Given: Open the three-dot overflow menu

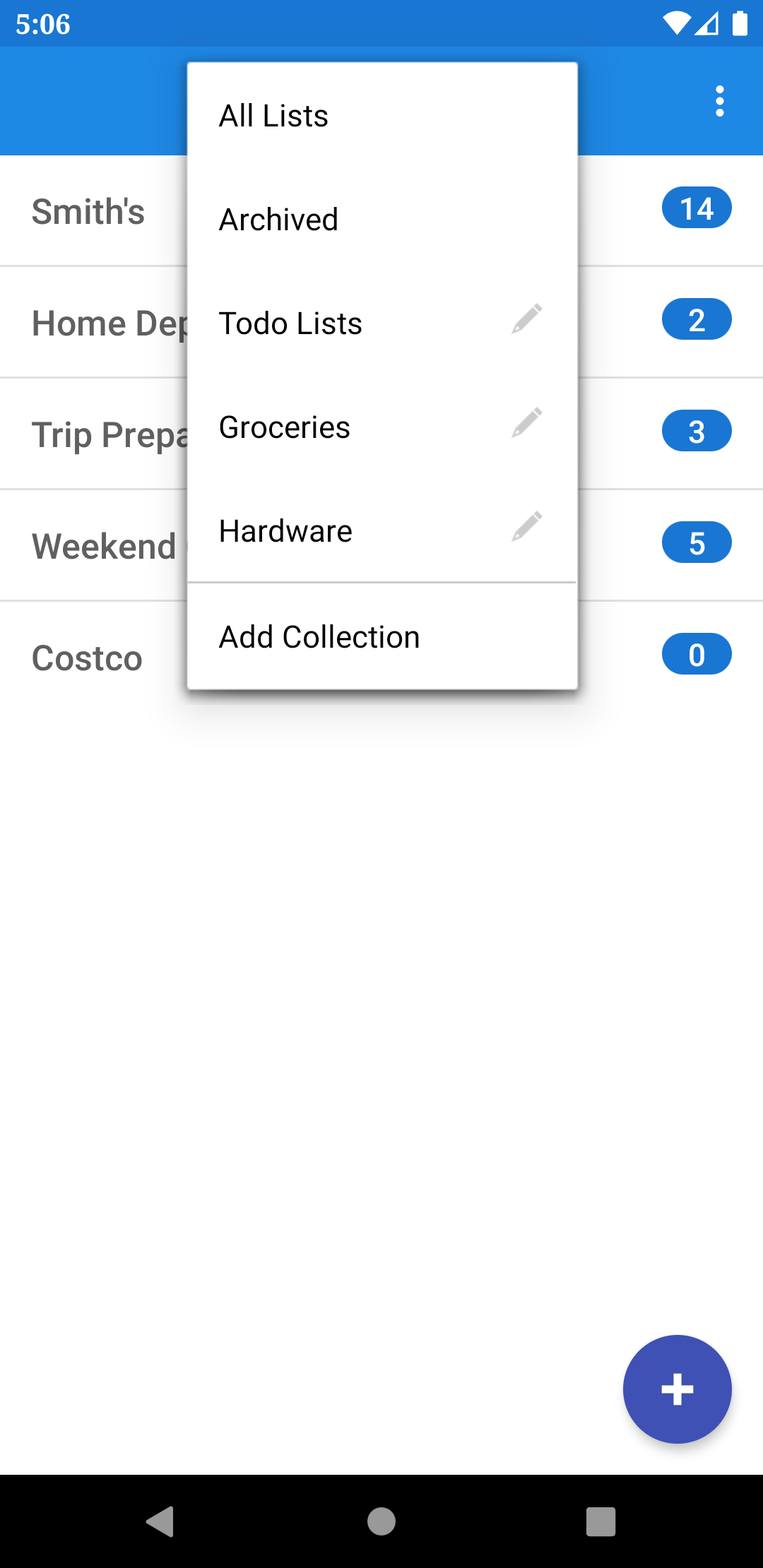Looking at the screenshot, I should 719,101.
